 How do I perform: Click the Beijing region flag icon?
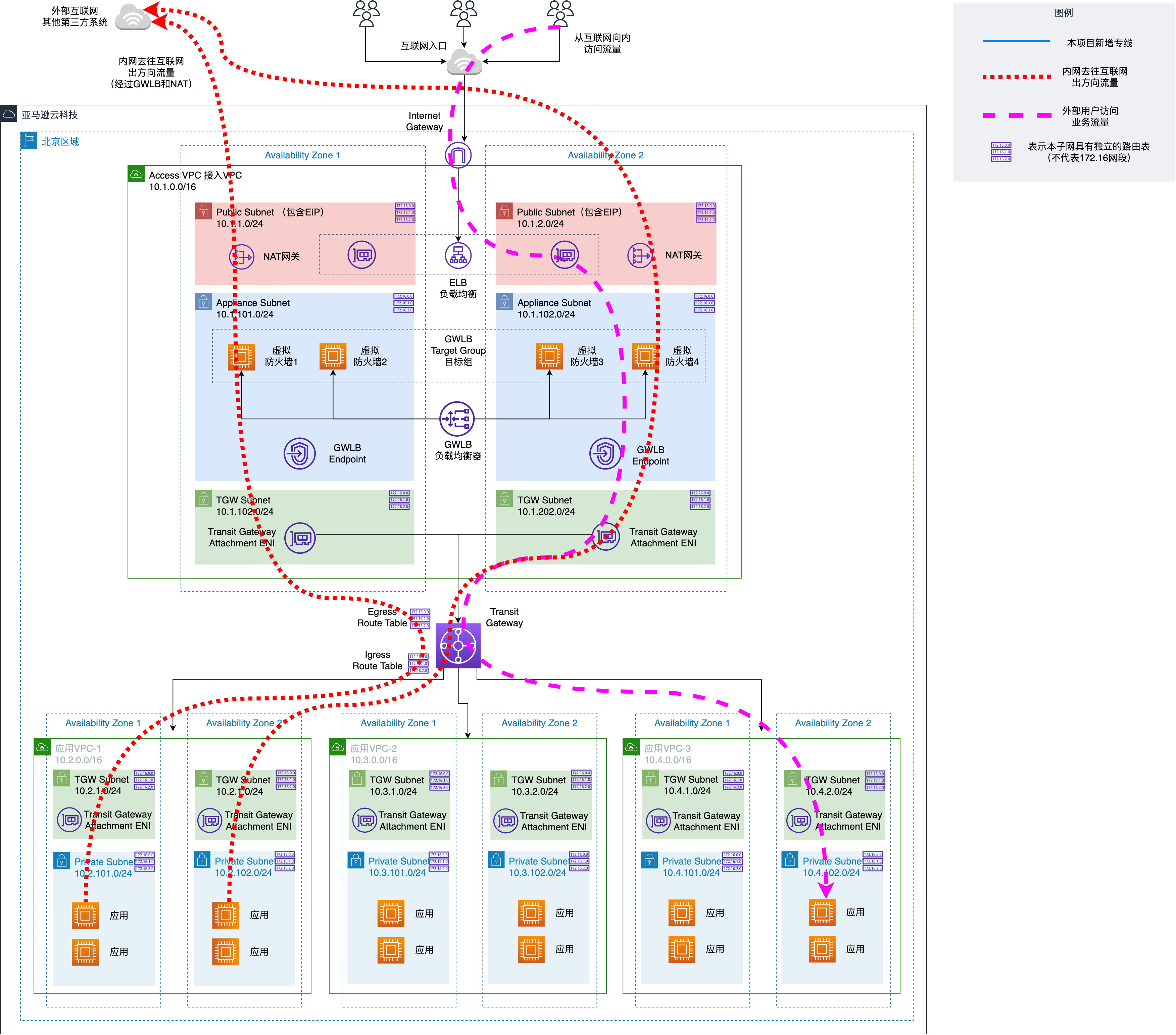[x=29, y=140]
